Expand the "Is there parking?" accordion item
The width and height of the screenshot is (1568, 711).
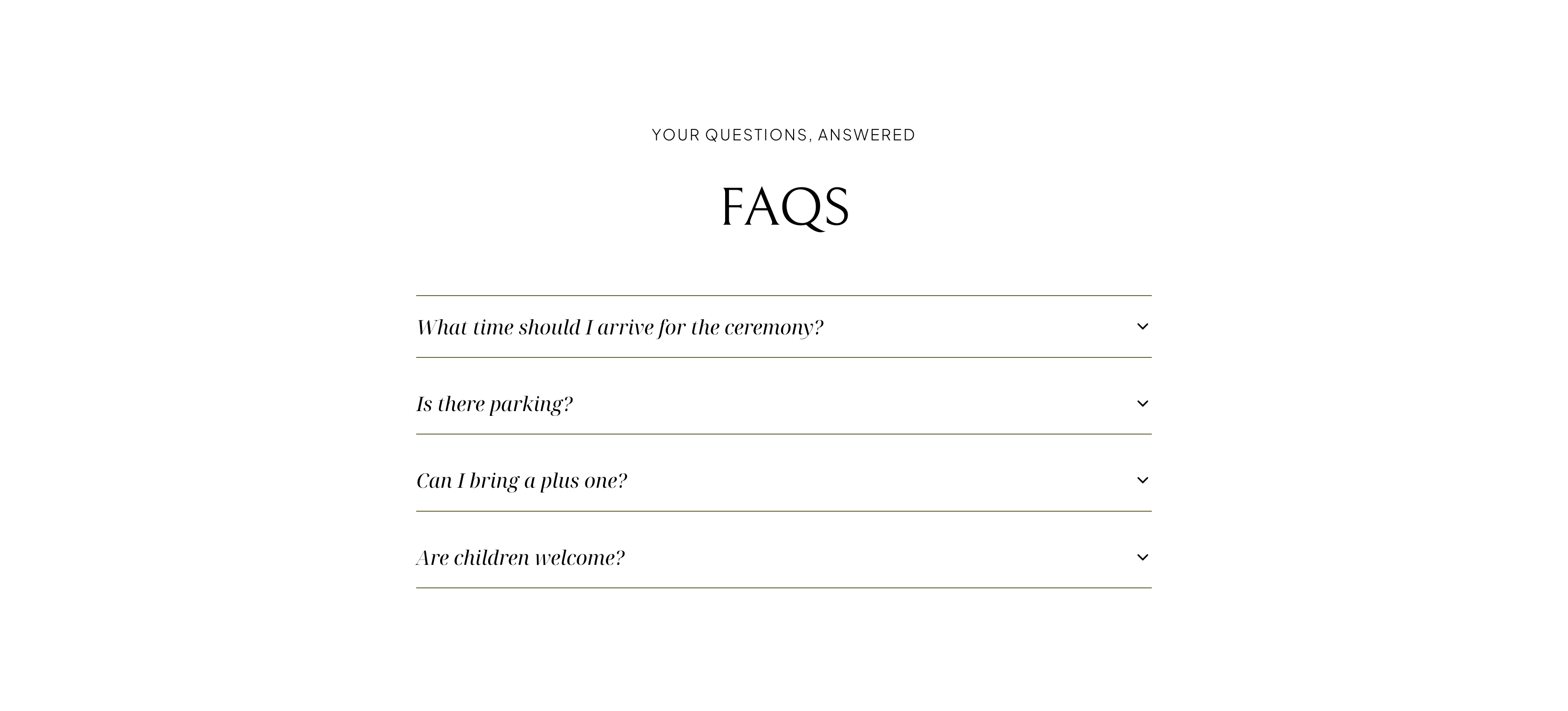pyautogui.click(x=784, y=403)
